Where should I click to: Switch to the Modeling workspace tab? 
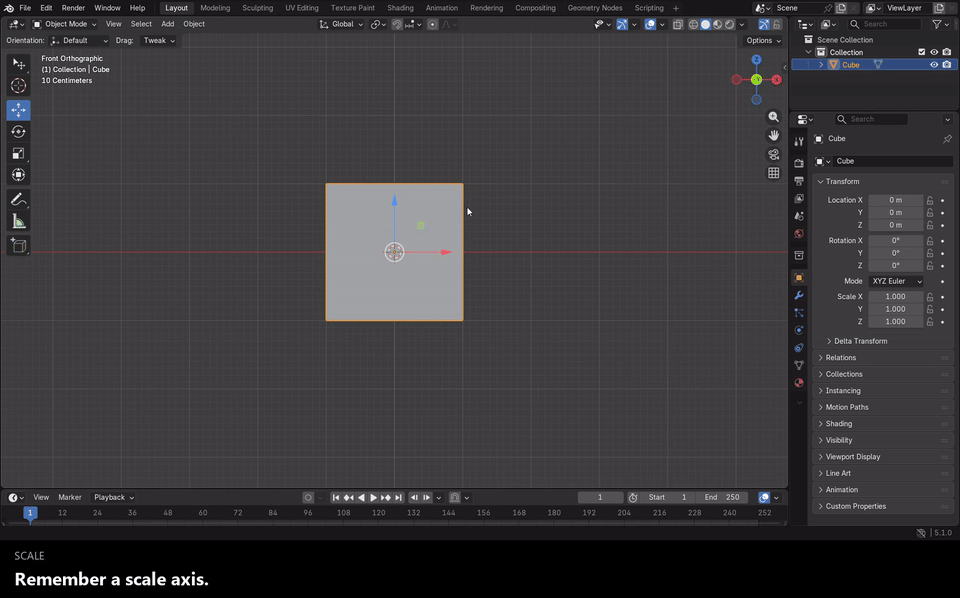tap(215, 8)
